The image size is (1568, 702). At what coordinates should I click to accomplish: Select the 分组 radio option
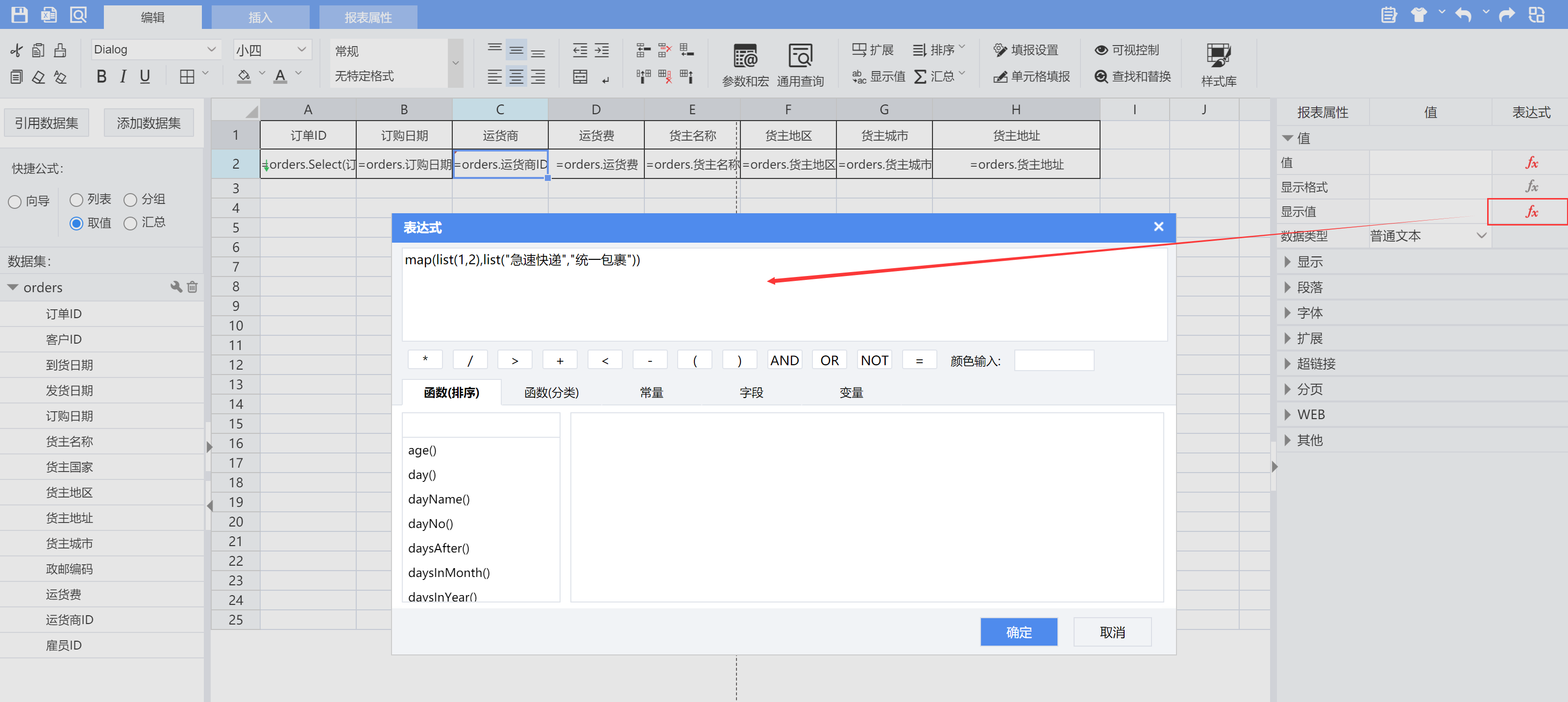tap(130, 200)
